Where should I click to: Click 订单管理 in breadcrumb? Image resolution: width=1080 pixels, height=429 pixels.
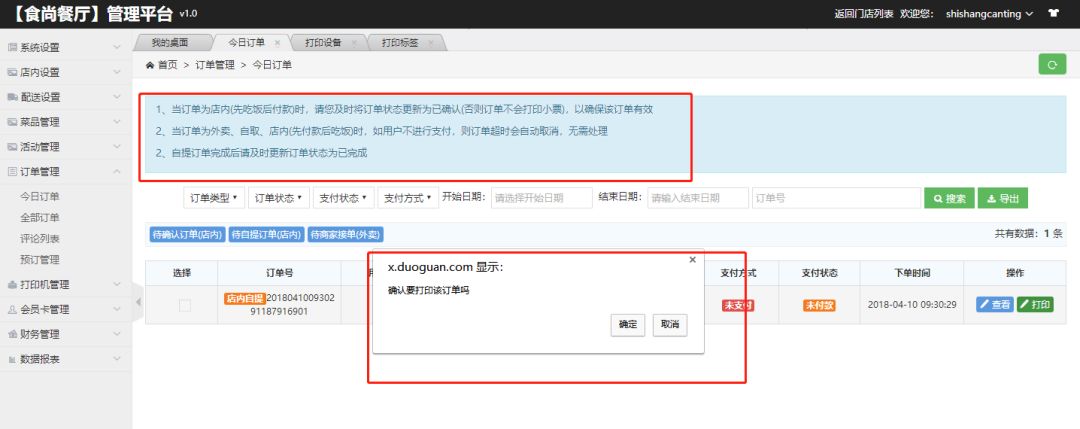[x=215, y=65]
